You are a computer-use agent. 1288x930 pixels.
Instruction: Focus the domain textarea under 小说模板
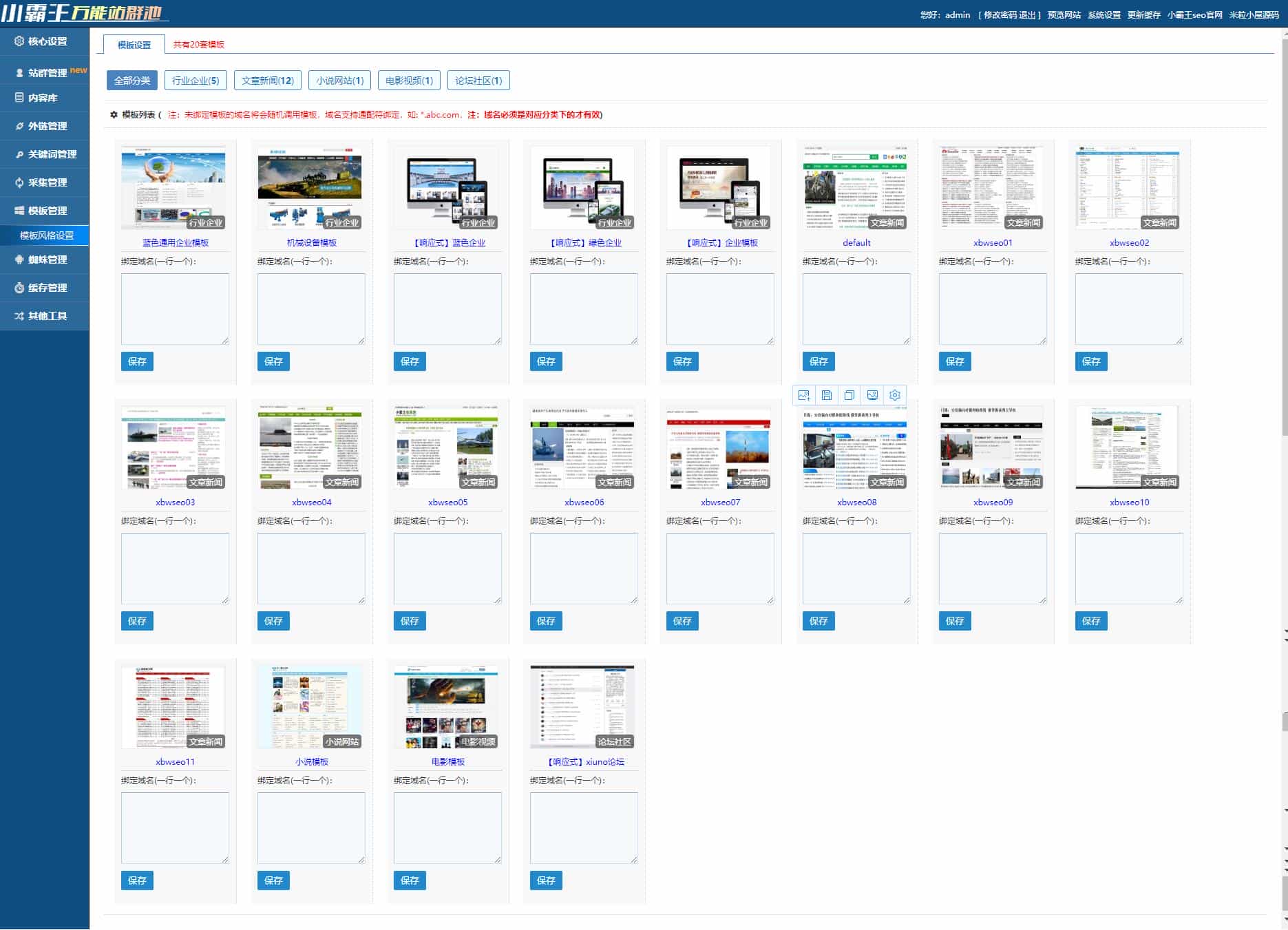click(x=311, y=828)
